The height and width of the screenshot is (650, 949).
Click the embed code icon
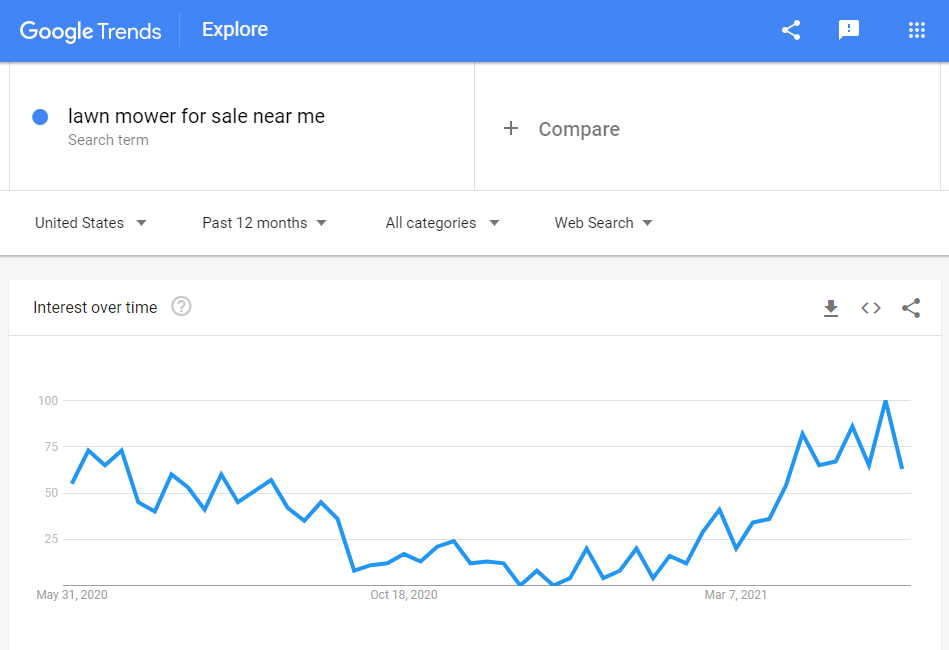pyautogui.click(x=871, y=308)
